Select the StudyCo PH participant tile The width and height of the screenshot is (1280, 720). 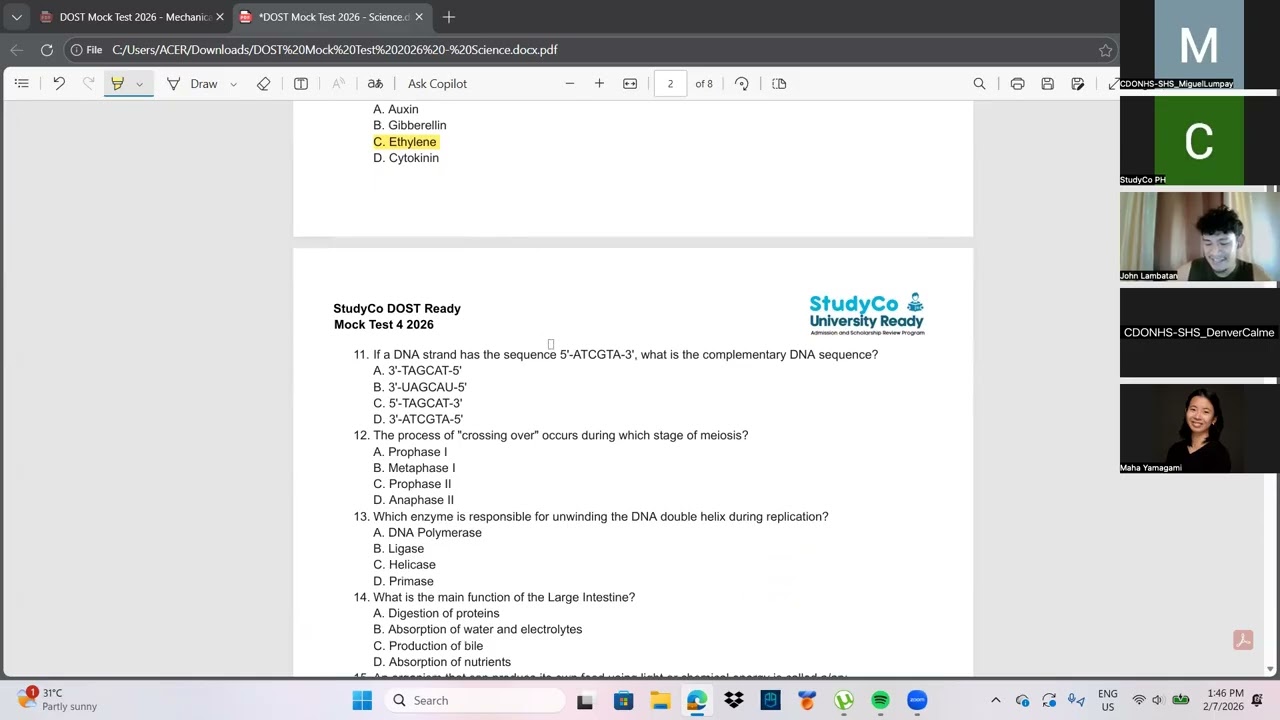[x=1198, y=140]
